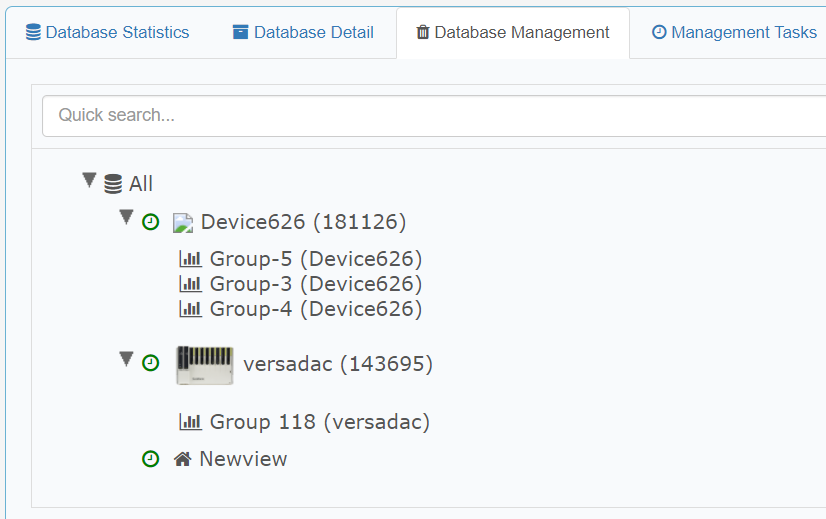826x519 pixels.
Task: Select the Database Management tab
Action: pos(513,33)
